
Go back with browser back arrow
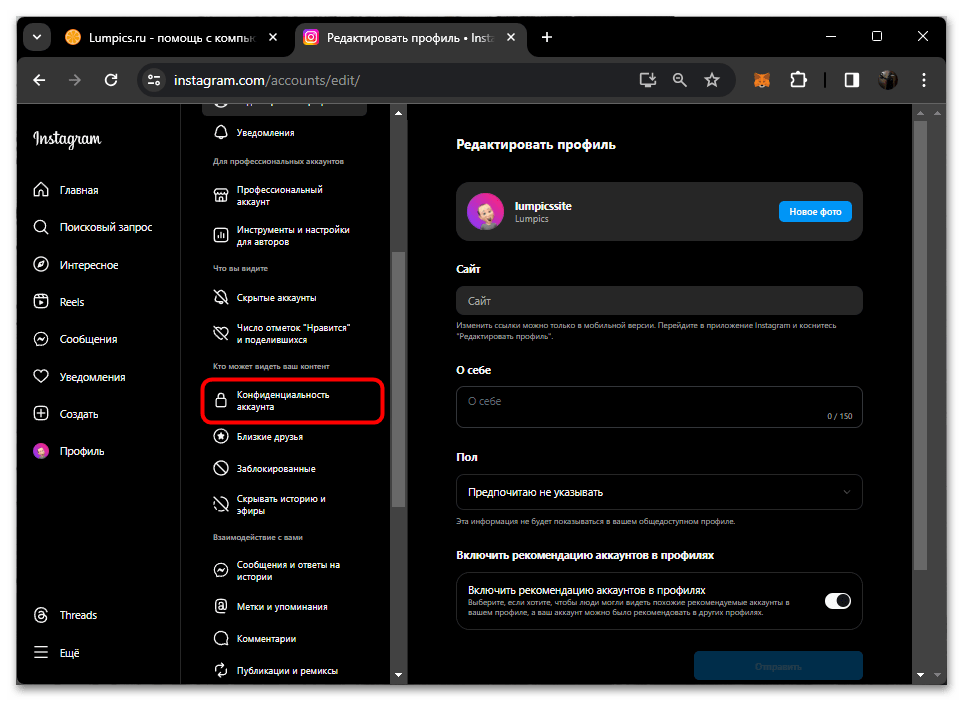(39, 80)
